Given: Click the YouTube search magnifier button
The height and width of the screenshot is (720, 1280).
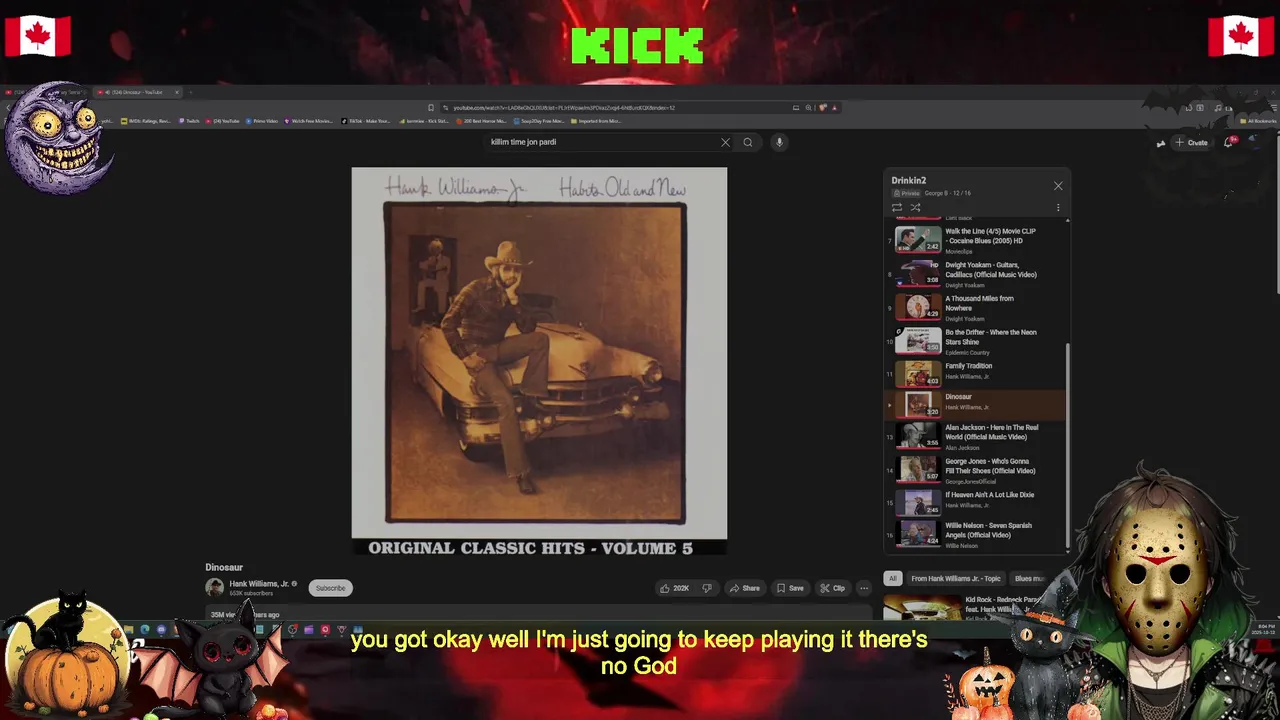Looking at the screenshot, I should point(747,142).
